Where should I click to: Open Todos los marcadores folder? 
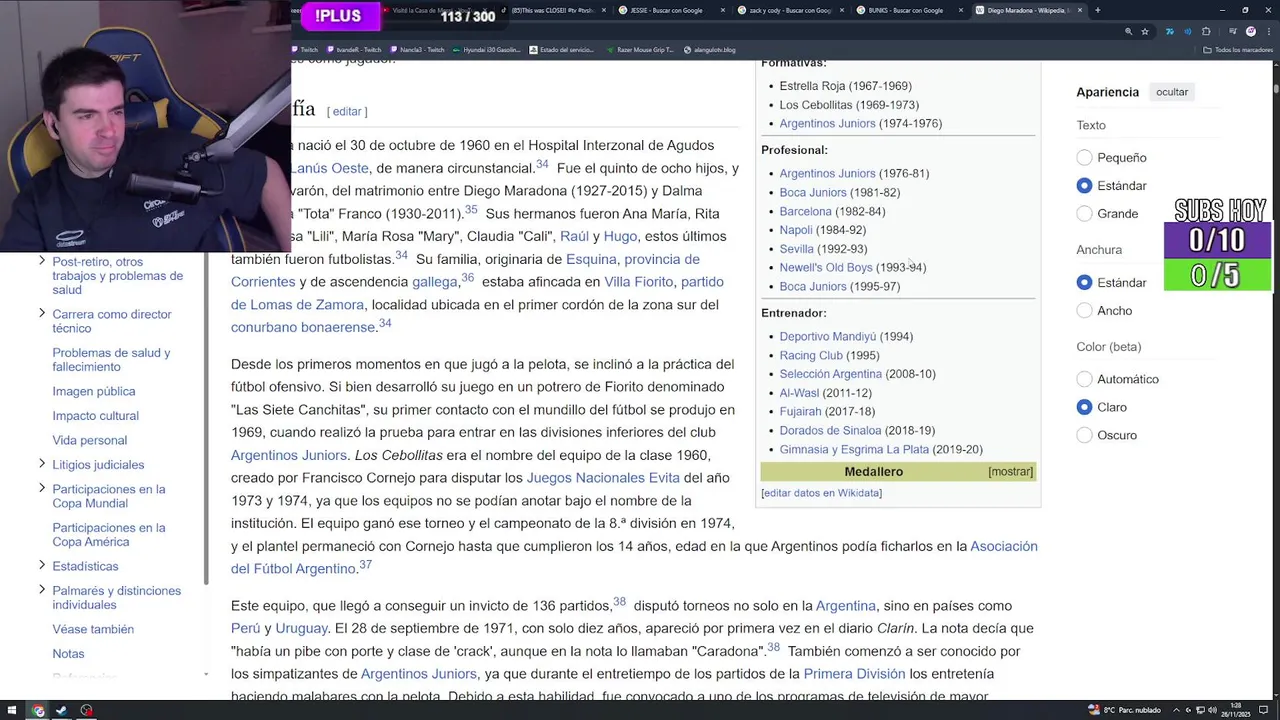[x=1238, y=50]
